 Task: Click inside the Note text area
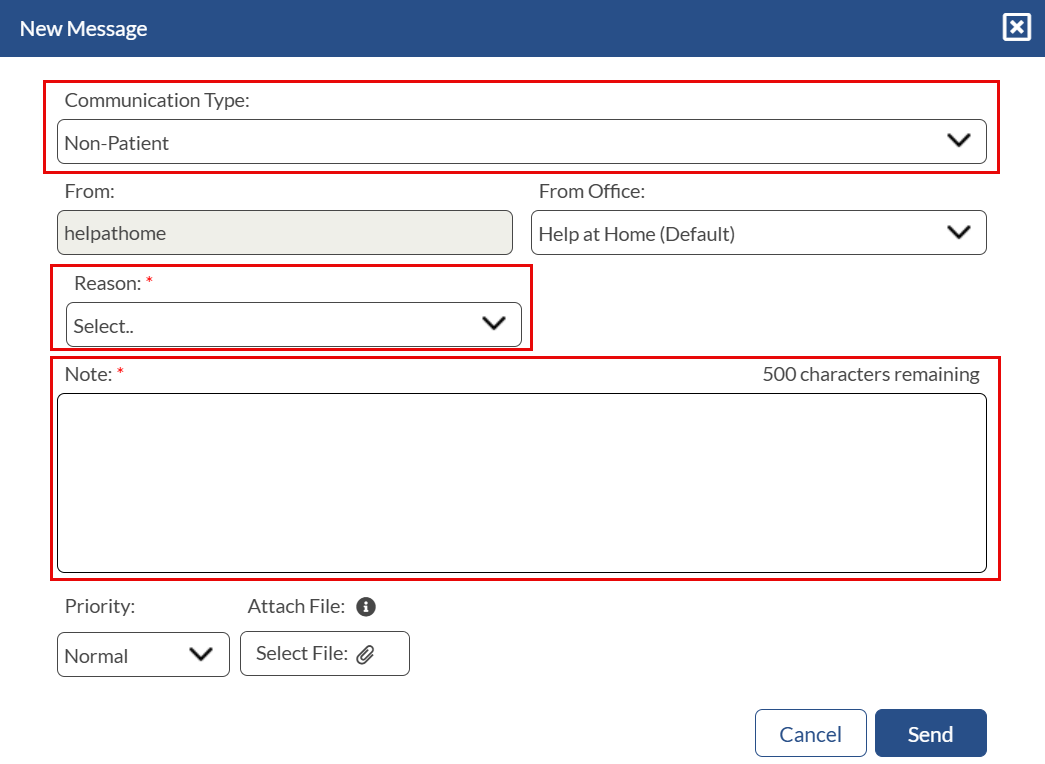[520, 480]
